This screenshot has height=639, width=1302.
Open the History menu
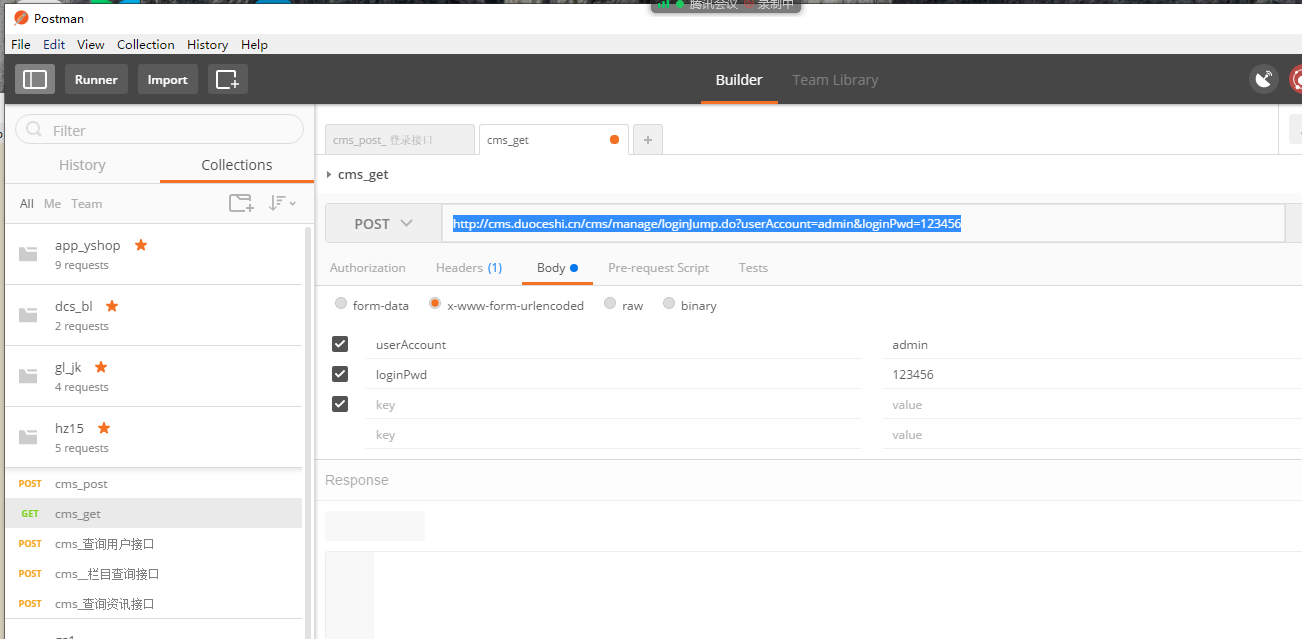[x=208, y=44]
